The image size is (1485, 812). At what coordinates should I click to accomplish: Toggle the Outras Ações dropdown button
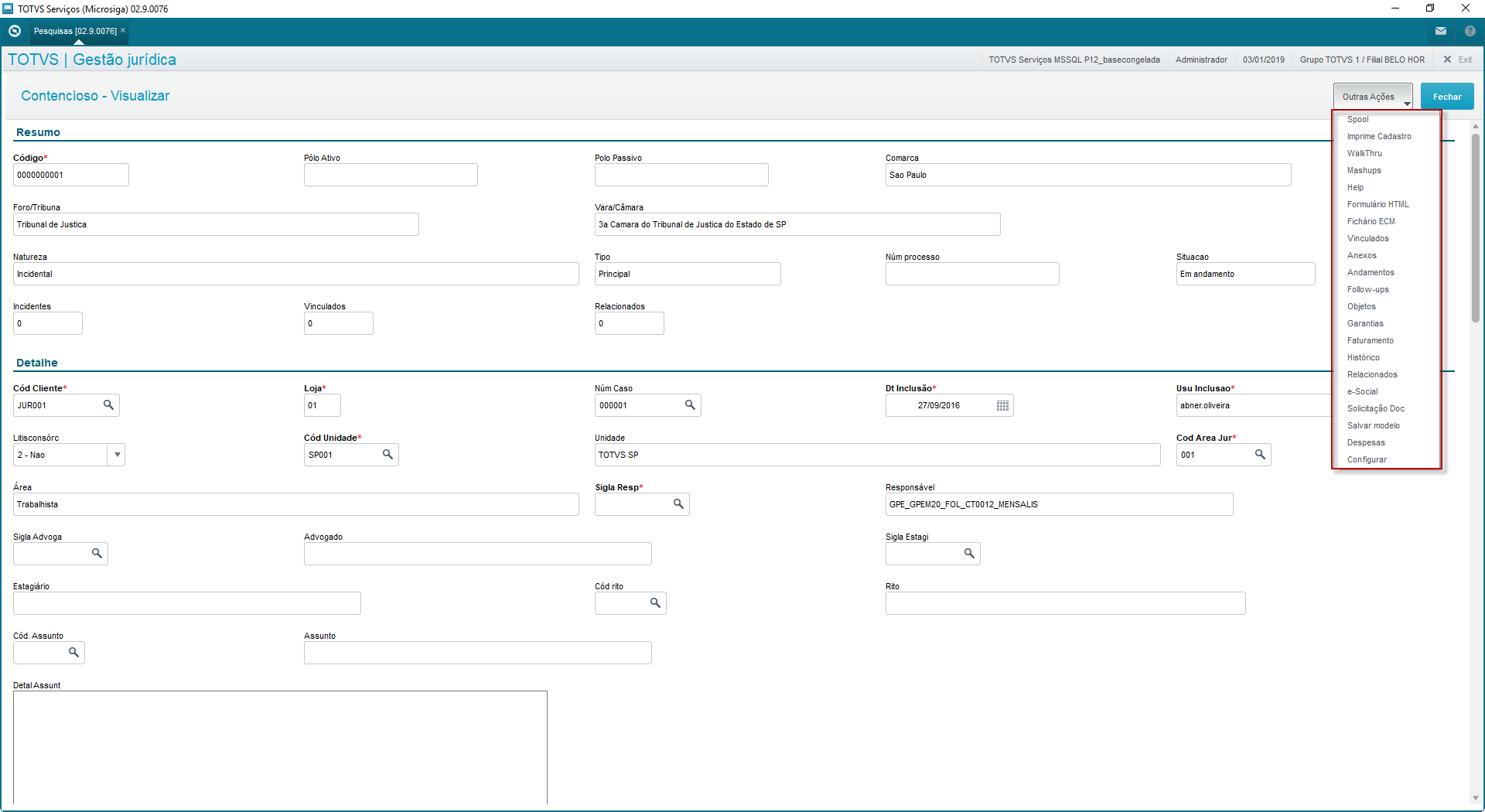click(1373, 97)
